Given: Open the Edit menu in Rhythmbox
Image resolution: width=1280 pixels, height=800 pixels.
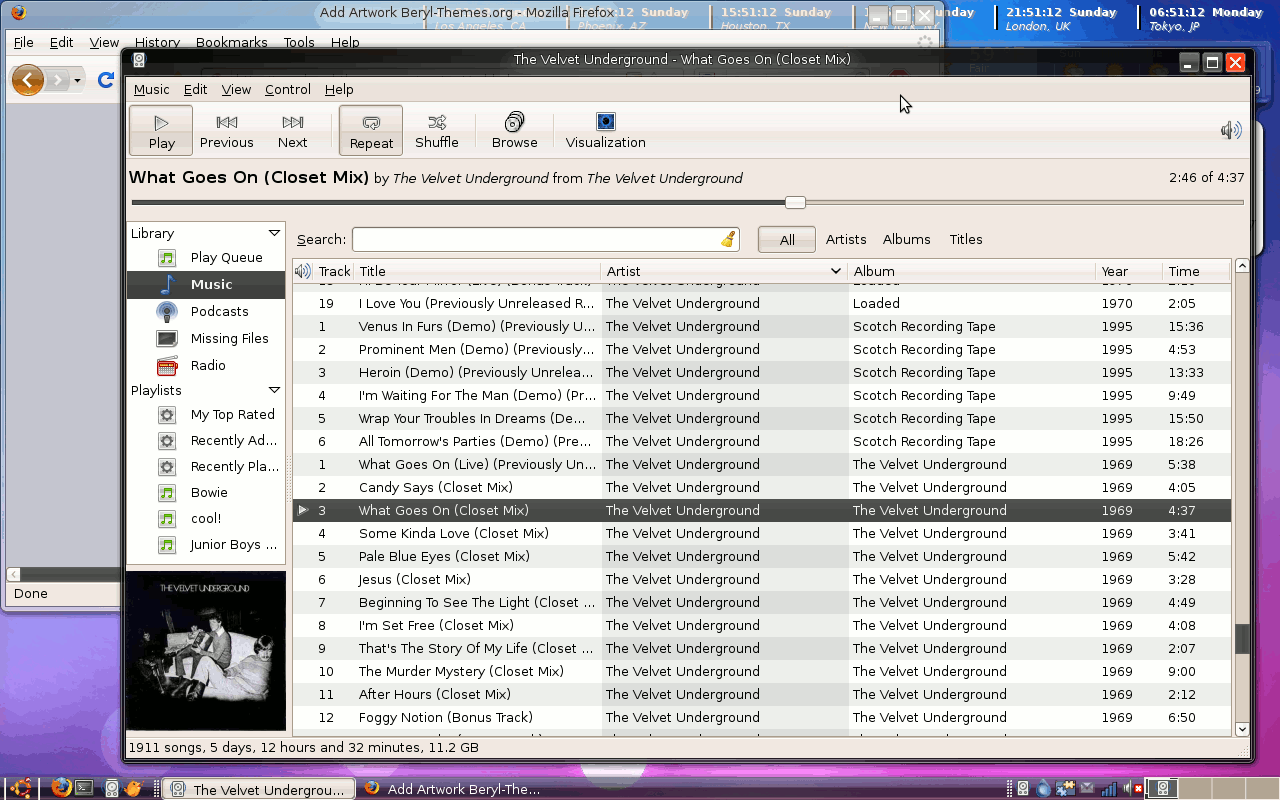Looking at the screenshot, I should 195,89.
